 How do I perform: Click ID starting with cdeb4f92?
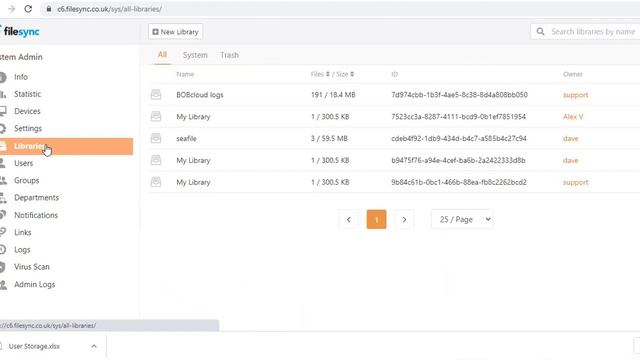pyautogui.click(x=459, y=138)
